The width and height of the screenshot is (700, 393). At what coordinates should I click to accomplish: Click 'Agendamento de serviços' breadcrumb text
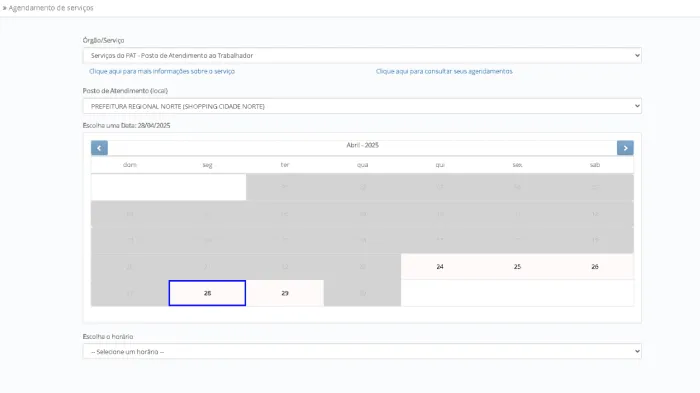51,8
